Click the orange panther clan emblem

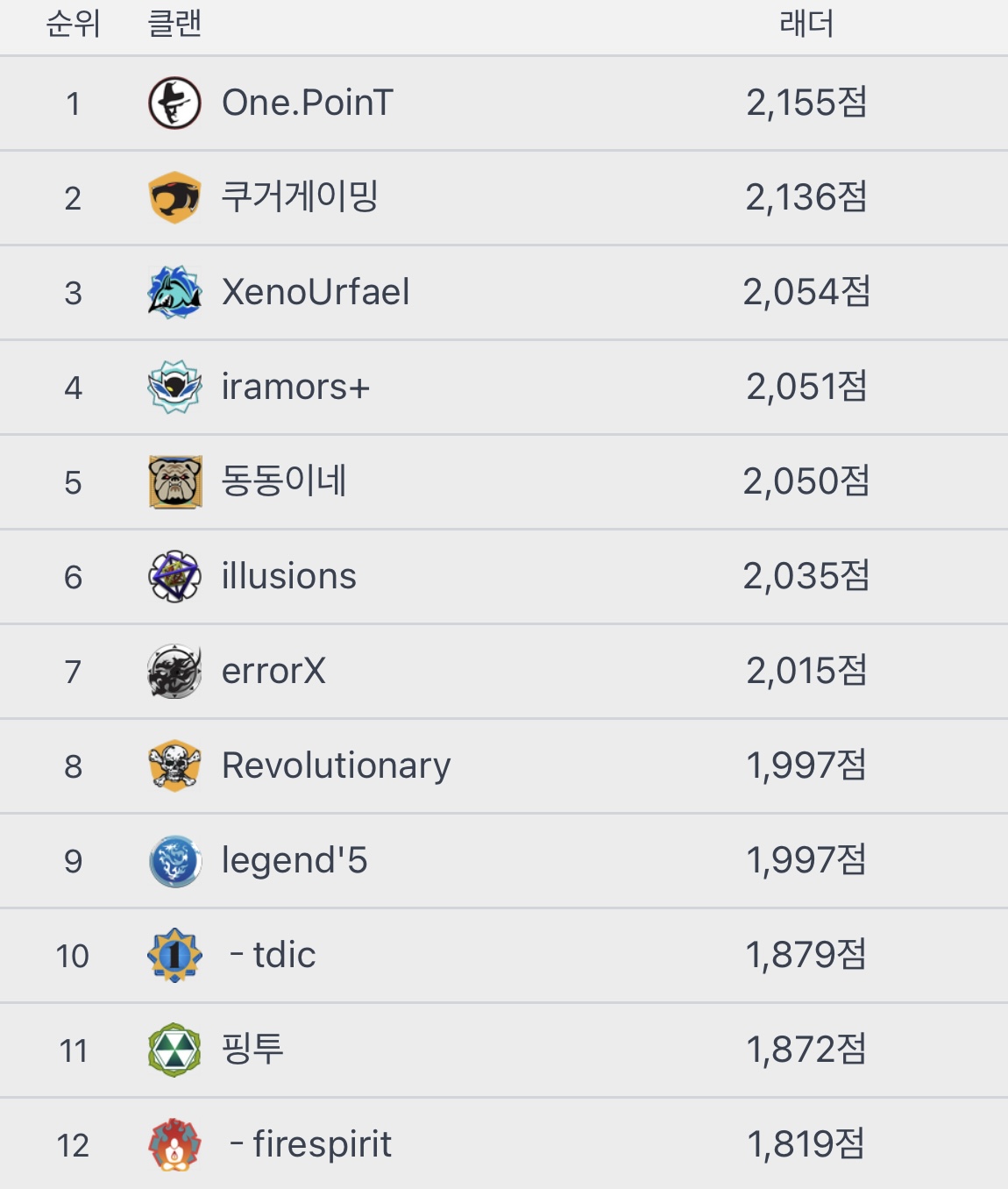point(174,197)
